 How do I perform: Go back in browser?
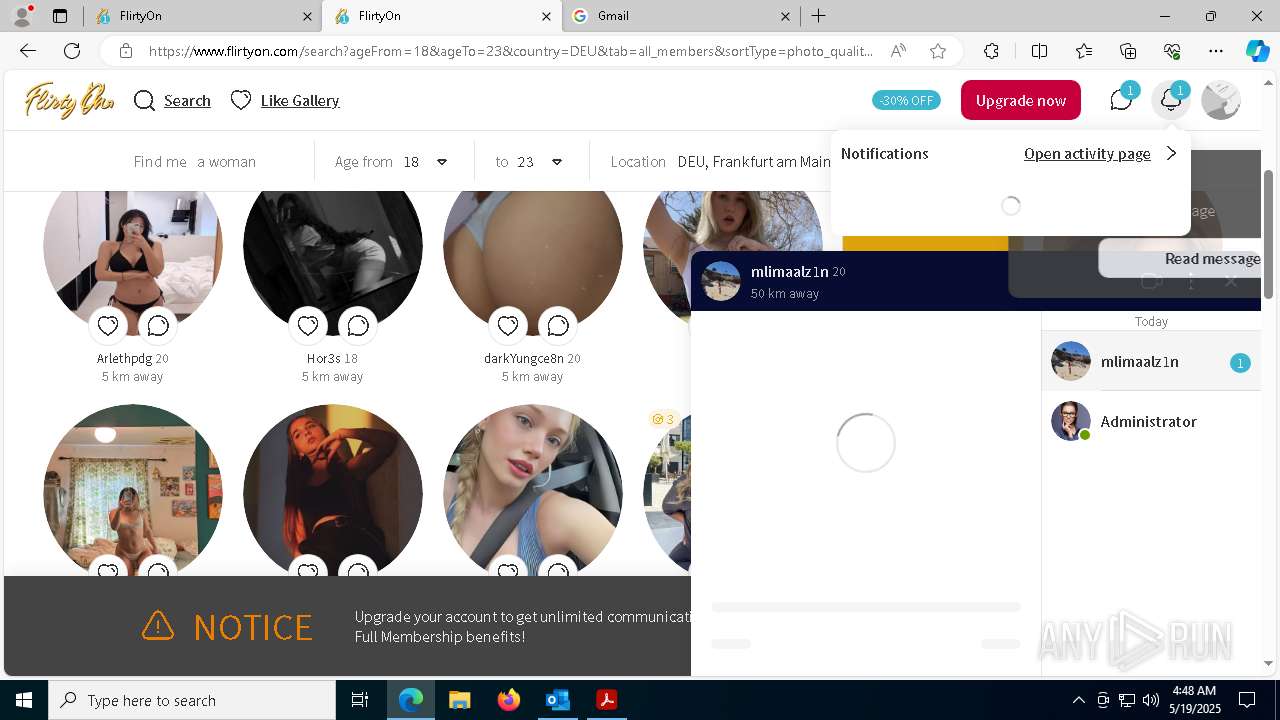pos(28,51)
